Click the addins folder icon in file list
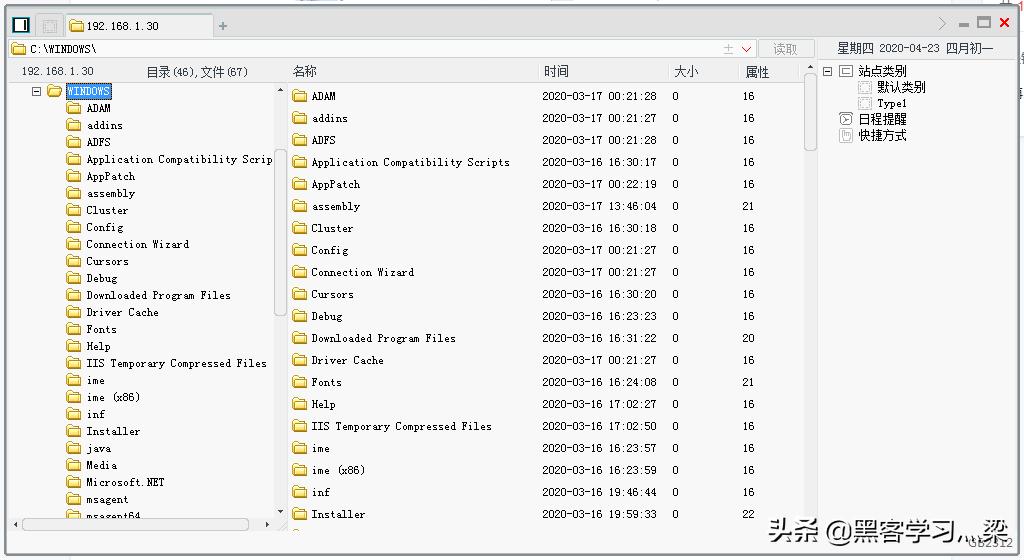1024x560 pixels. pyautogui.click(x=300, y=118)
